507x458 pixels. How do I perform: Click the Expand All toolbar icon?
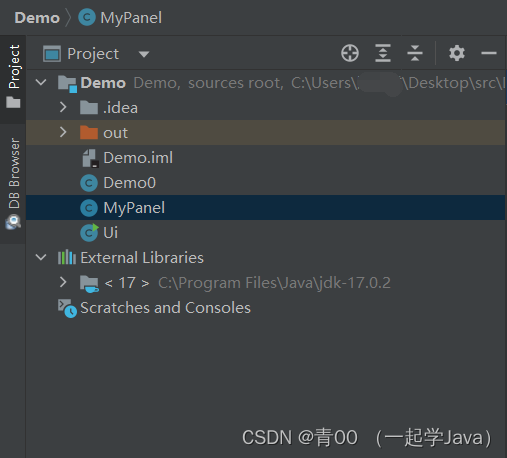pyautogui.click(x=383, y=53)
